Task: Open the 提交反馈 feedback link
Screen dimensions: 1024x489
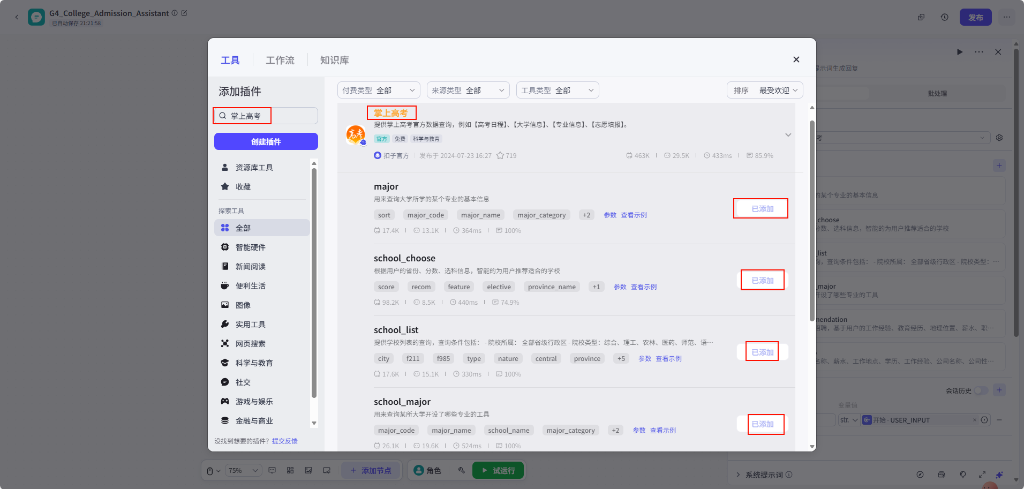Action: 285,441
